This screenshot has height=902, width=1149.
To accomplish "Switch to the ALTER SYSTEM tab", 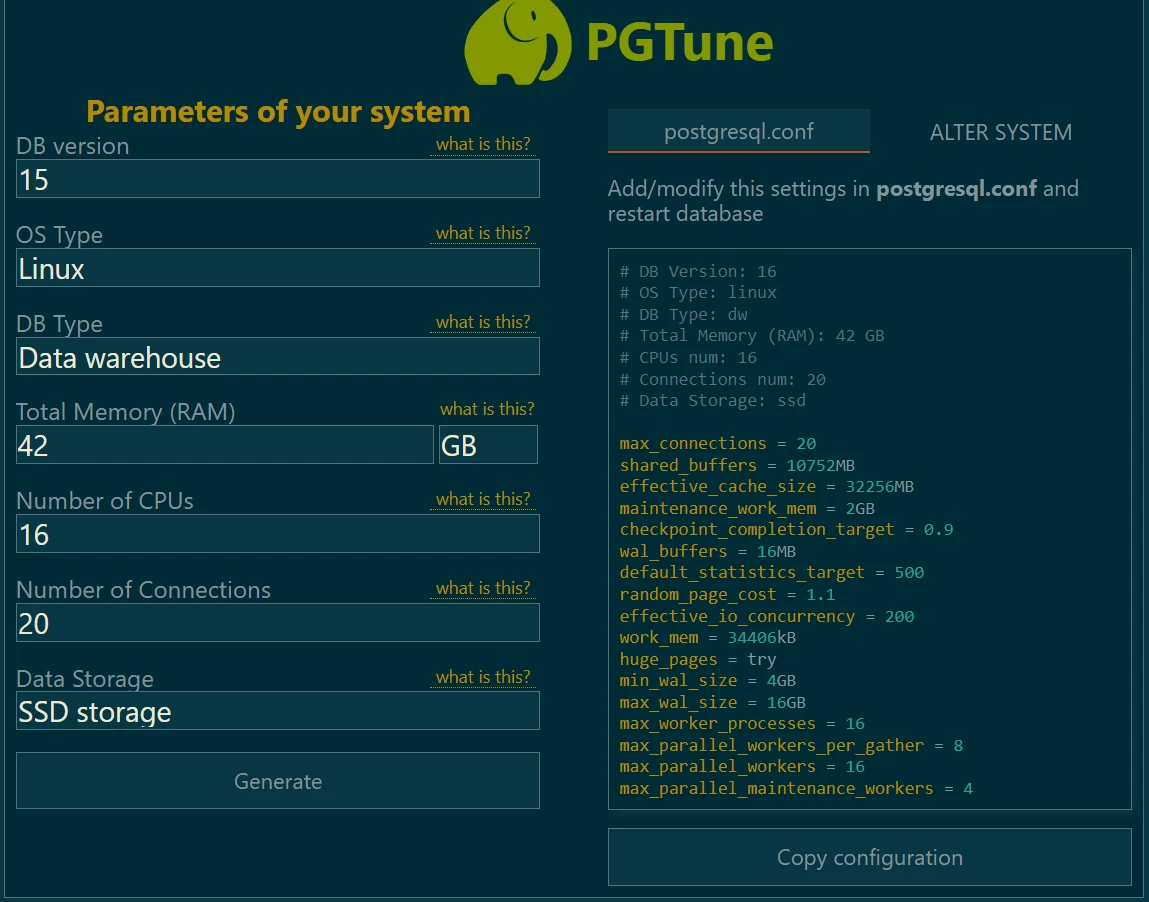I will coord(1000,132).
